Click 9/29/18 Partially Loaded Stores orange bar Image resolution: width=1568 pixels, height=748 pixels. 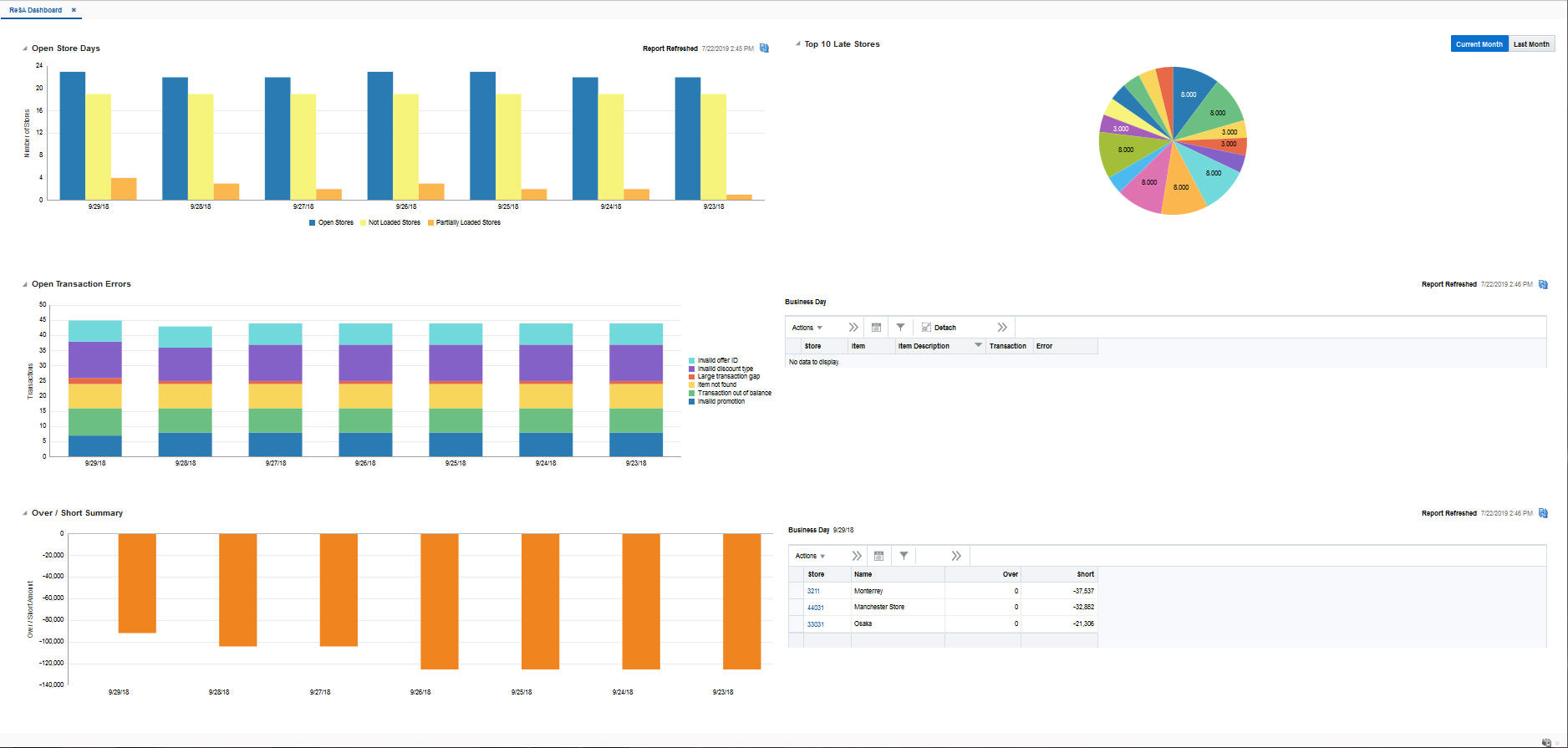pos(124,189)
